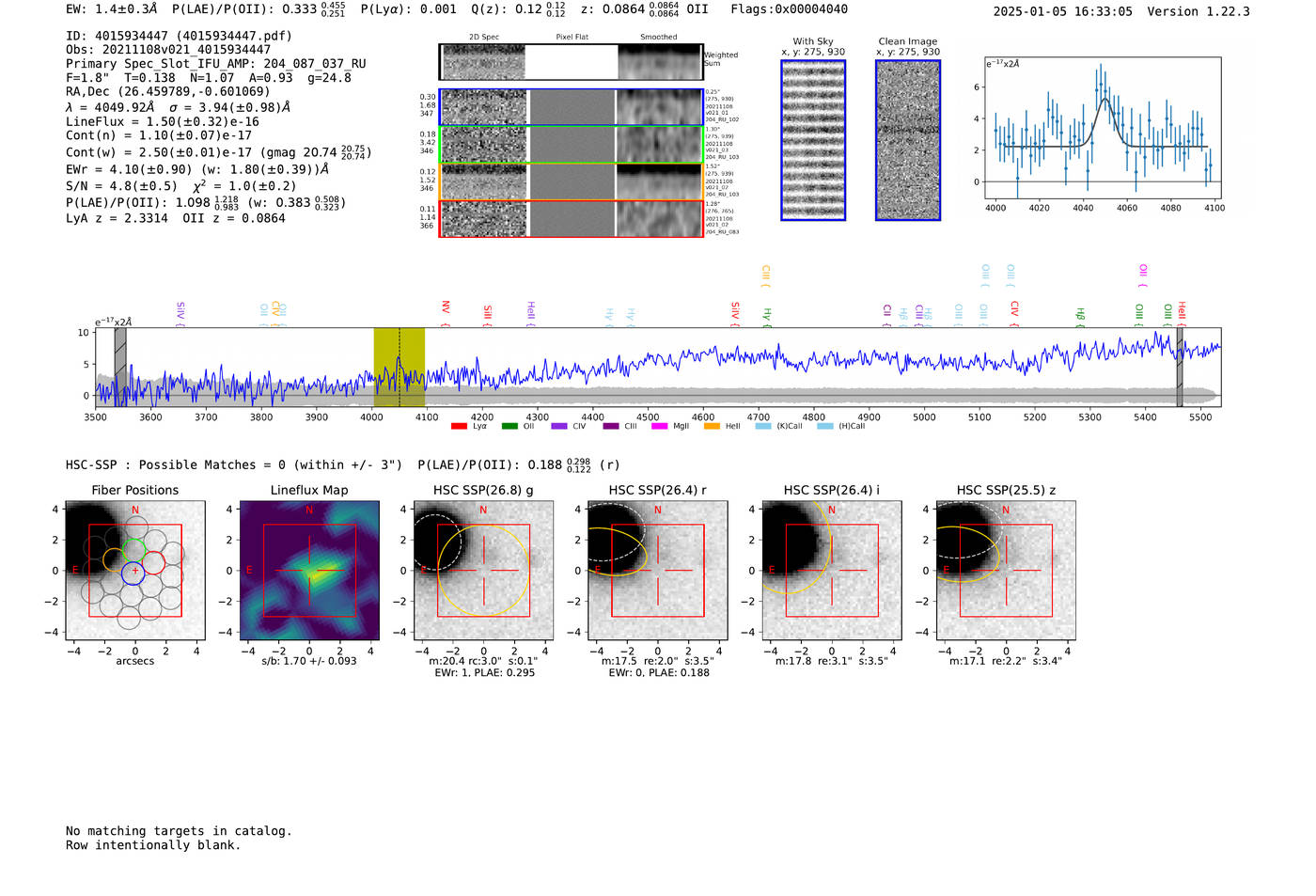The image size is (1316, 896).
Task: Click the LyA z = 2.3314 text
Action: pos(117,218)
